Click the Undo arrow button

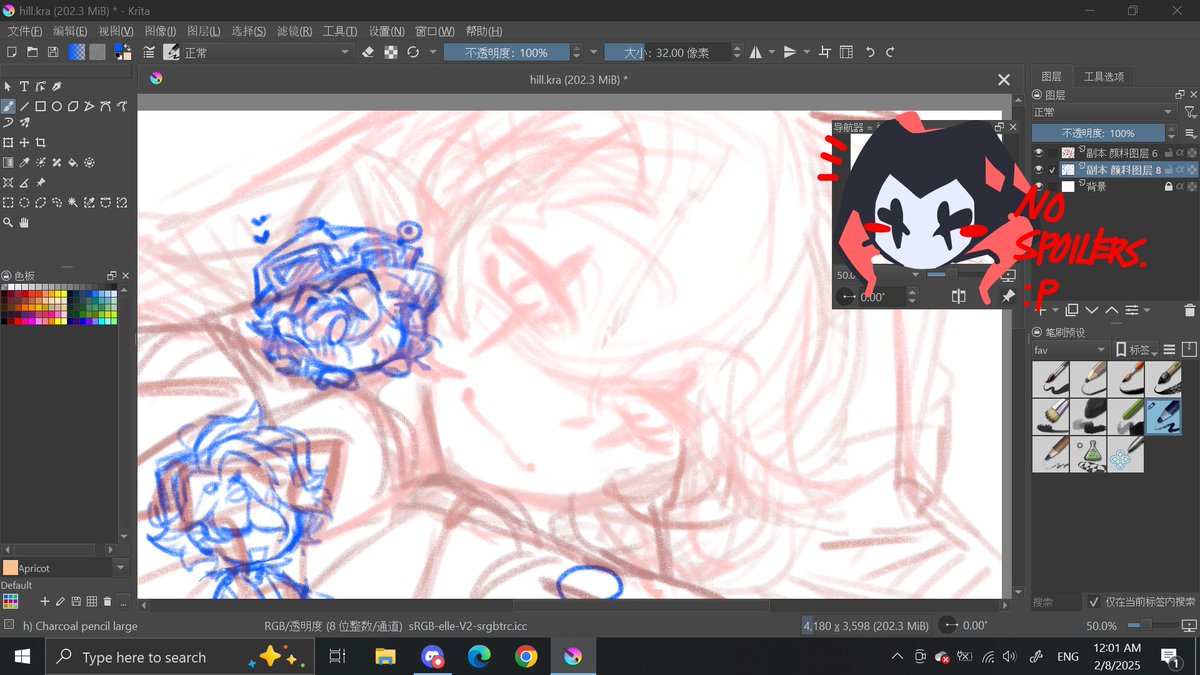[870, 52]
